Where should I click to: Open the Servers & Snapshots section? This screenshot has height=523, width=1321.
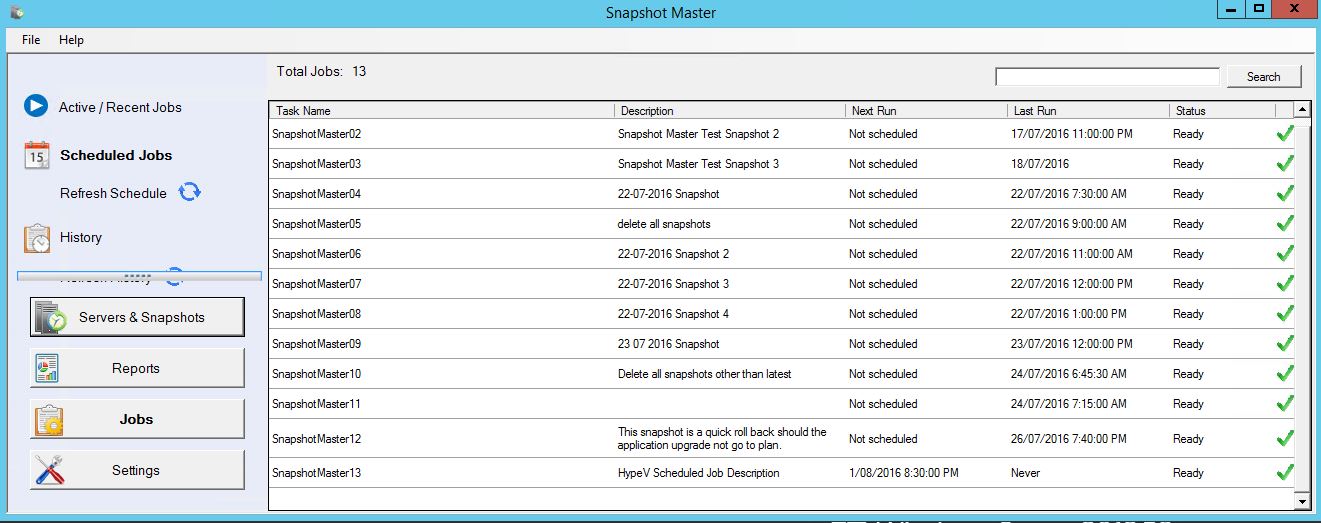point(137,317)
